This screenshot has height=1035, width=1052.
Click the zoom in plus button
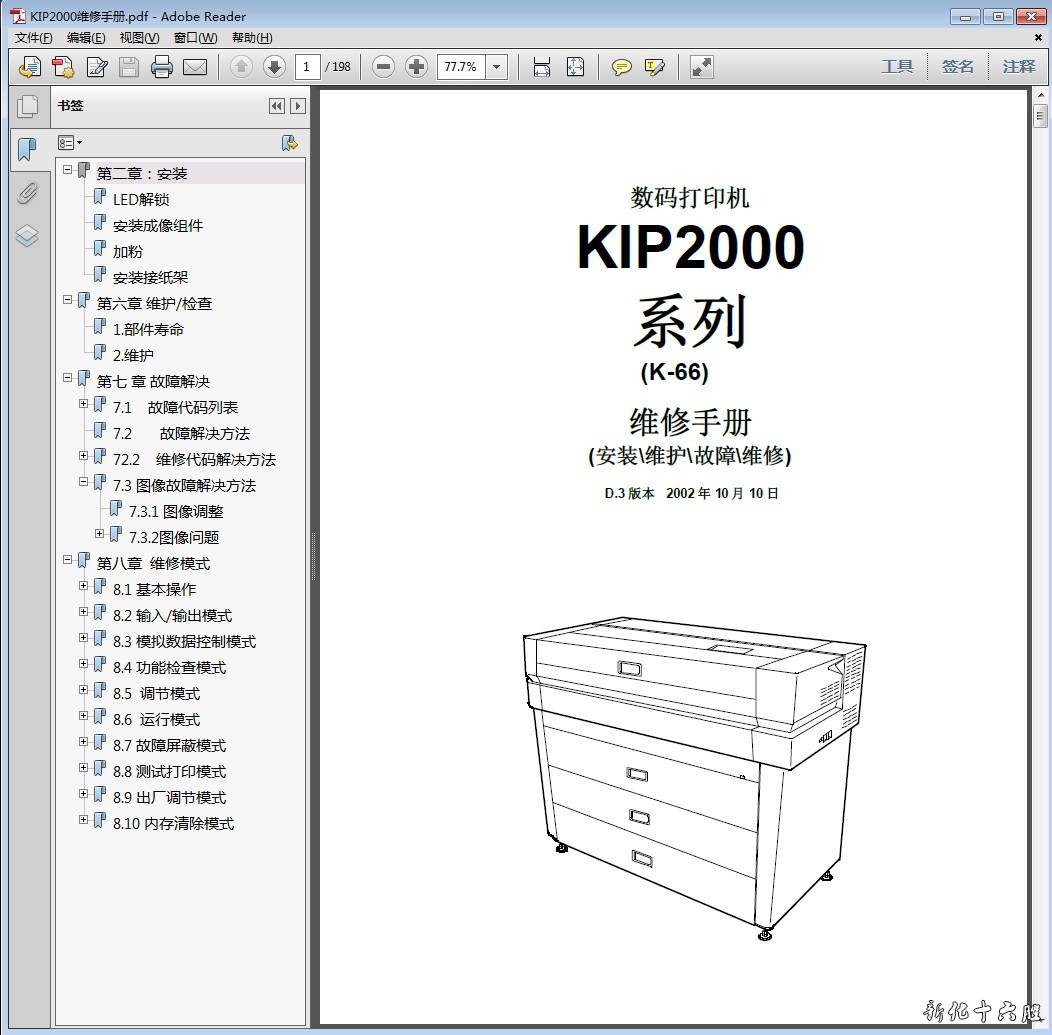tap(416, 66)
